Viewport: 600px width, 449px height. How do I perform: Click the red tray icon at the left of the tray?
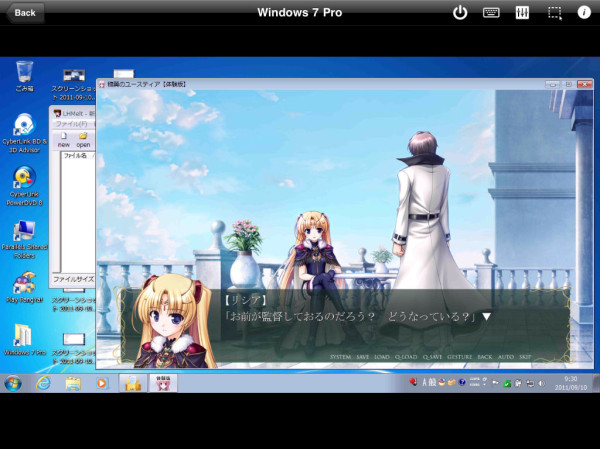[x=412, y=382]
